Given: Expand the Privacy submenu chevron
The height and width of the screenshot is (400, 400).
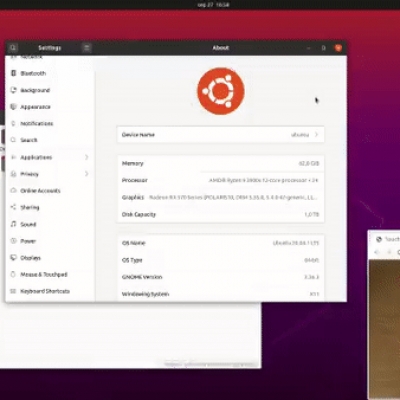Looking at the screenshot, I should click(87, 174).
